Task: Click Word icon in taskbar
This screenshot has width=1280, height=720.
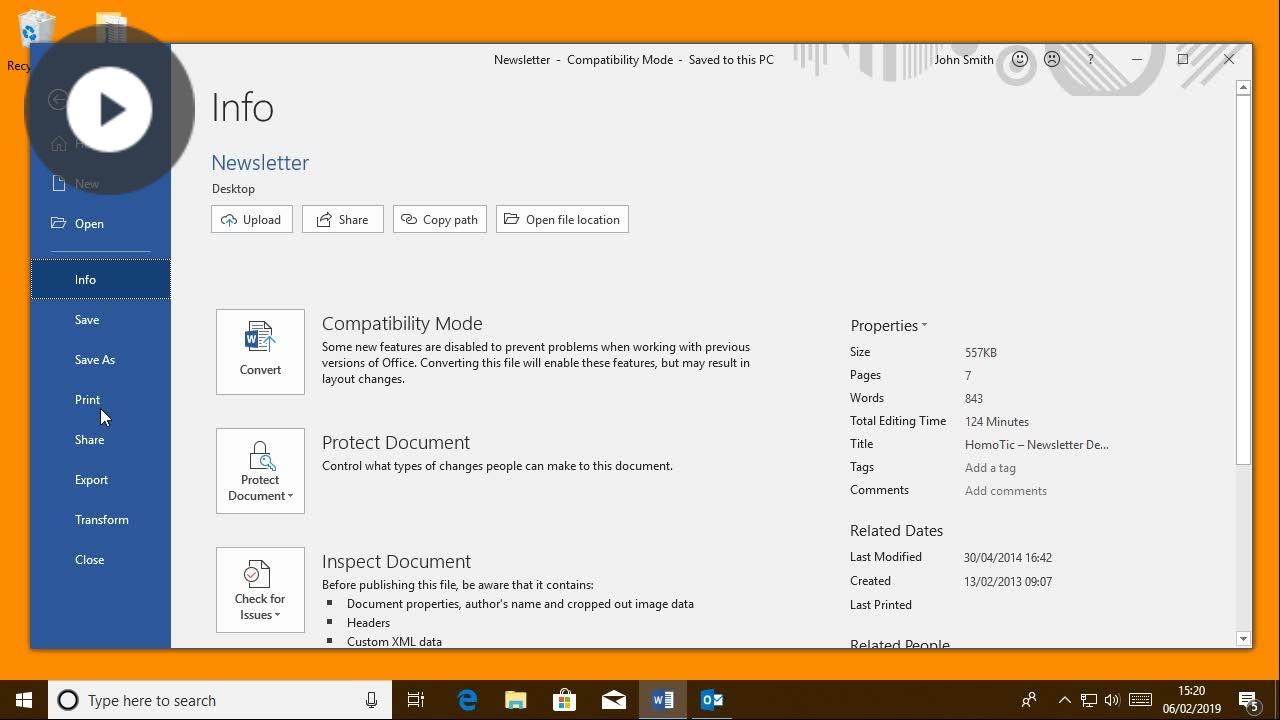Action: 663,700
